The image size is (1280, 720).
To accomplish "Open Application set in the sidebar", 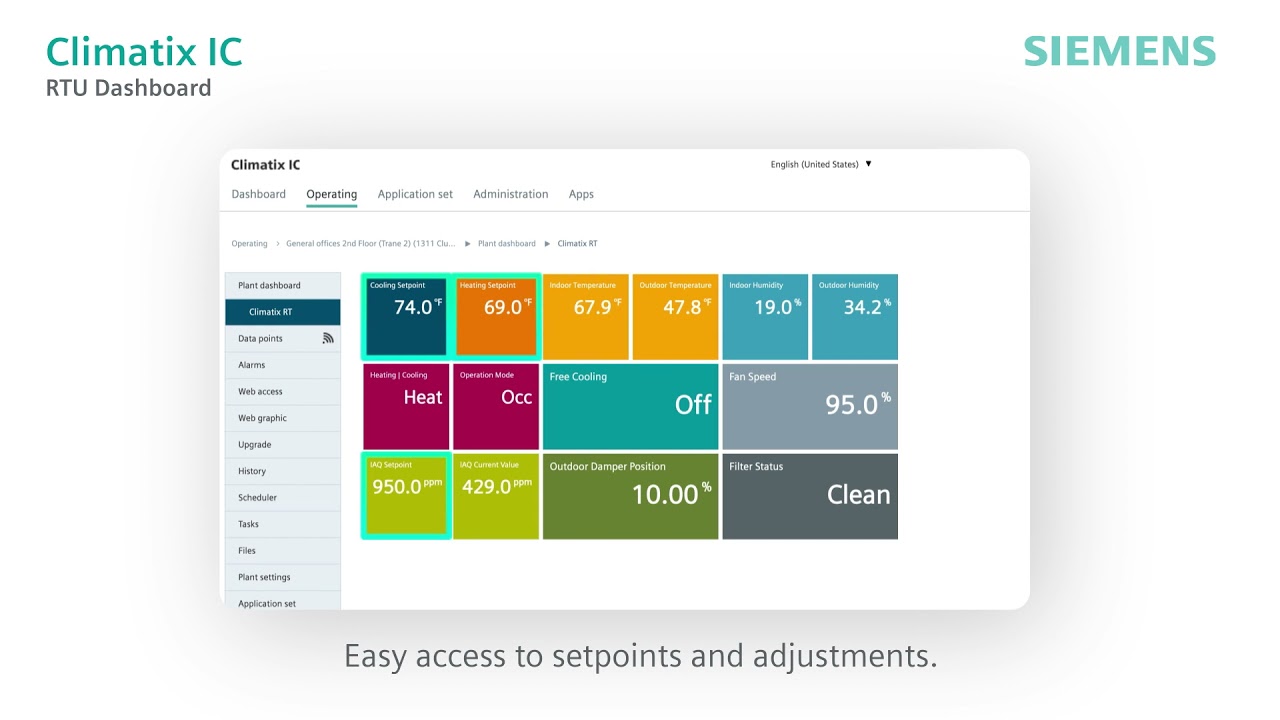I will pos(283,601).
